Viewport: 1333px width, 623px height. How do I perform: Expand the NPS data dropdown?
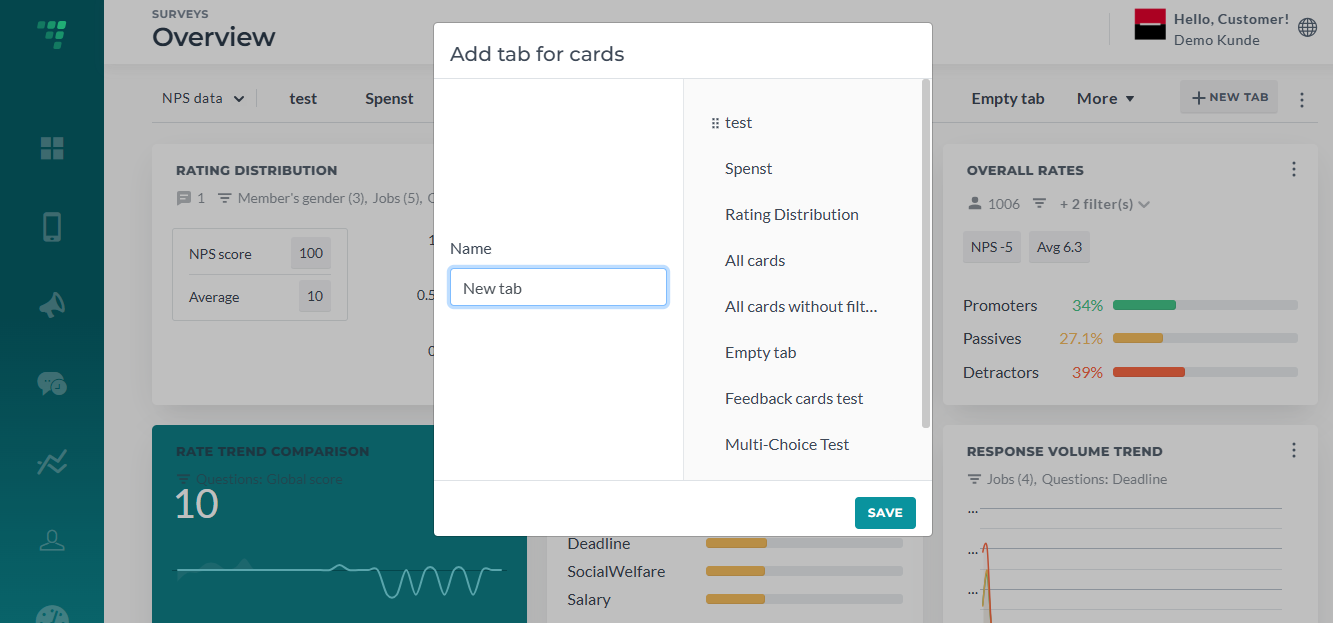203,98
